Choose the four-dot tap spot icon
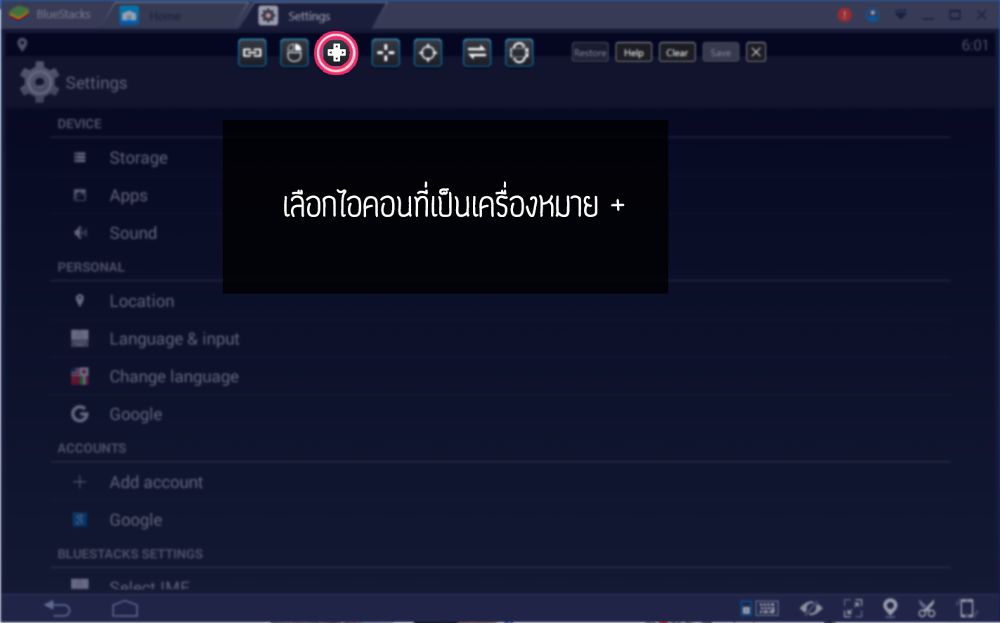1000x623 pixels. point(385,53)
